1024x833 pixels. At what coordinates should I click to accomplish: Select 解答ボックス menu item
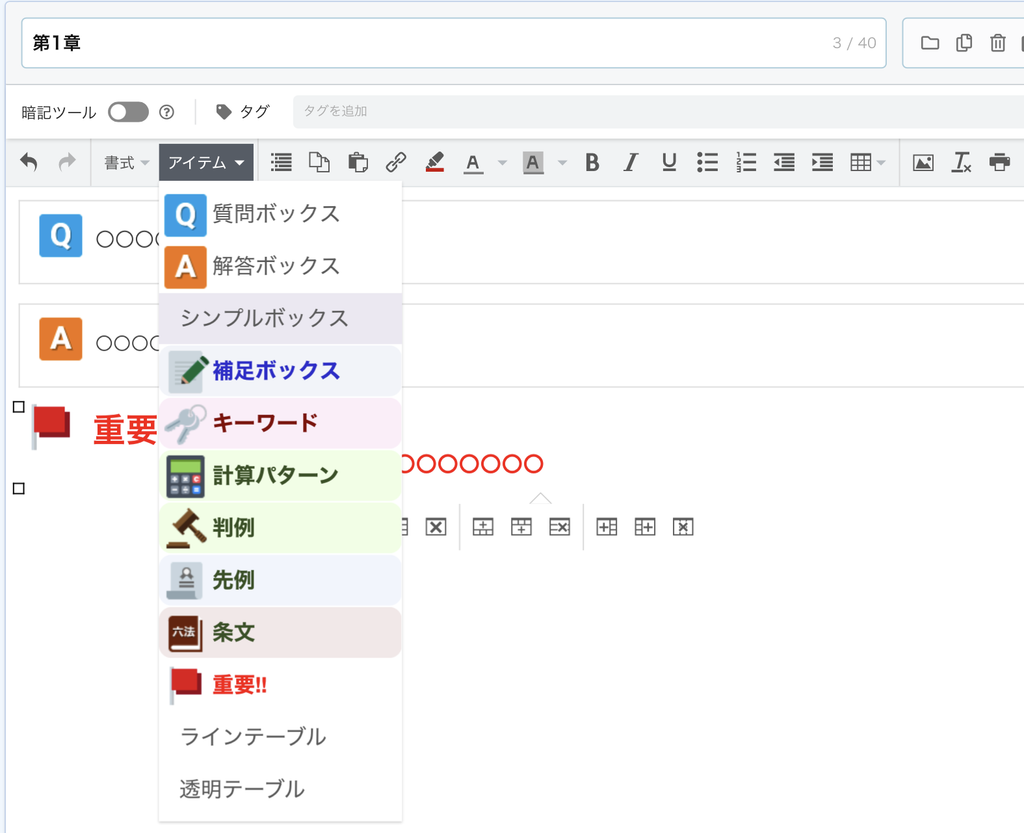(280, 266)
